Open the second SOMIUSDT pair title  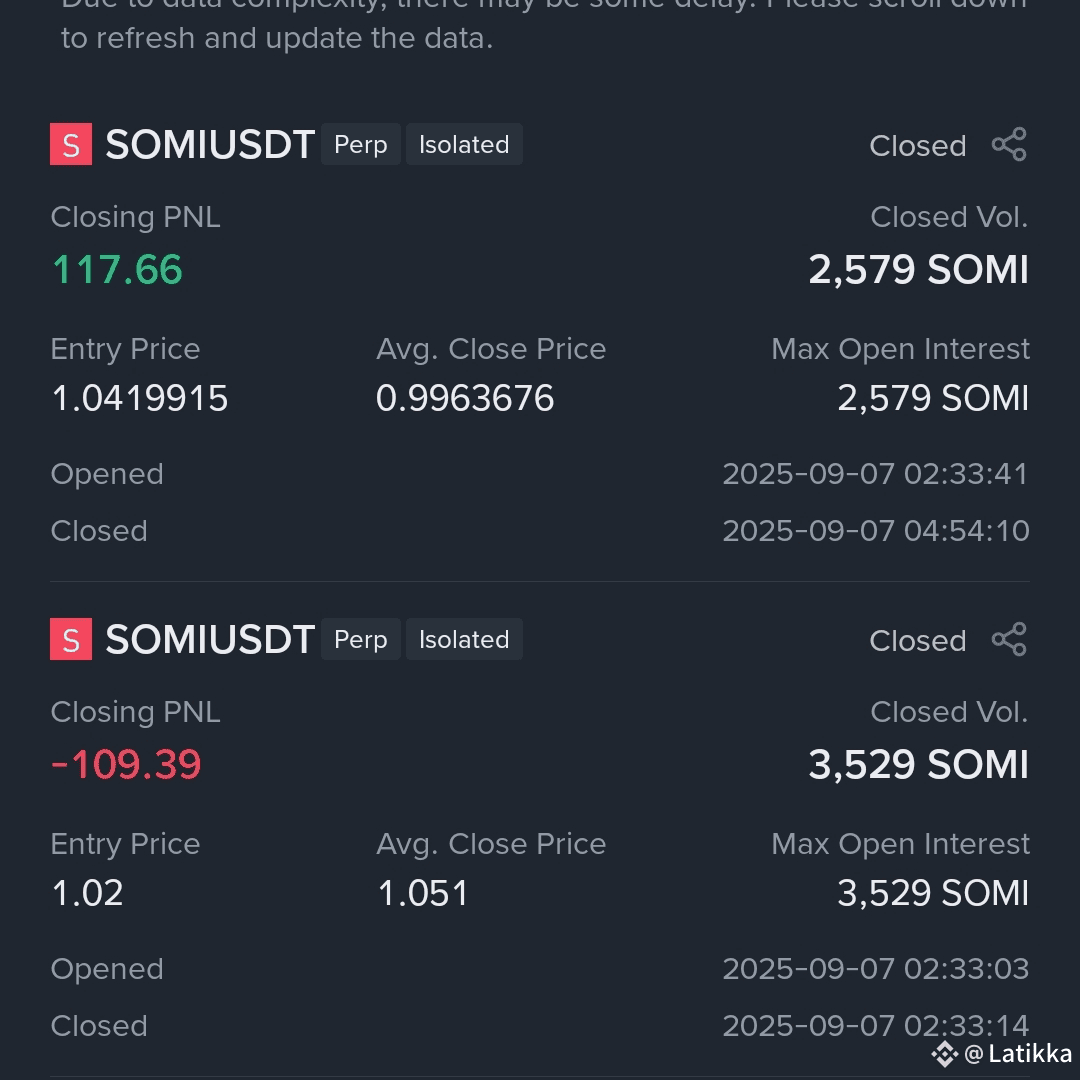[x=210, y=639]
